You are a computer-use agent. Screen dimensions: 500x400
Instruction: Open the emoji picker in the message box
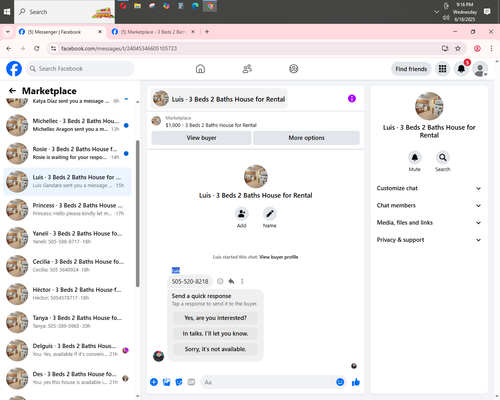(x=340, y=382)
